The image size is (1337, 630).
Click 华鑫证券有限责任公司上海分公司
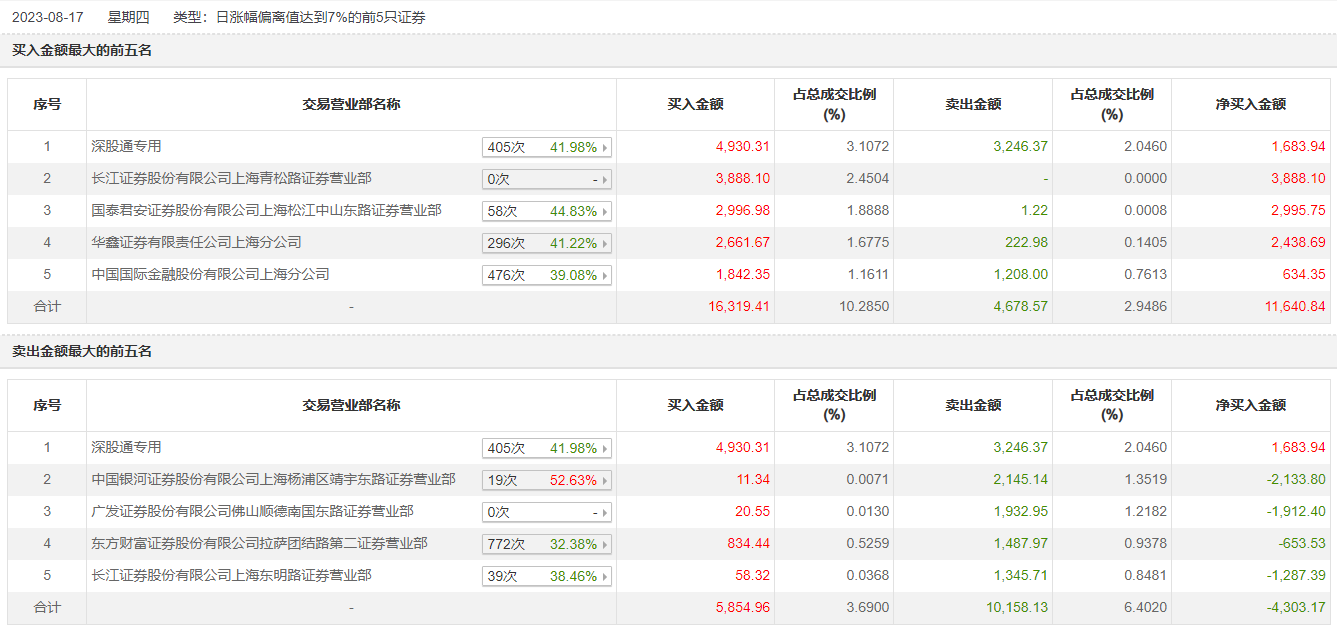pos(196,243)
